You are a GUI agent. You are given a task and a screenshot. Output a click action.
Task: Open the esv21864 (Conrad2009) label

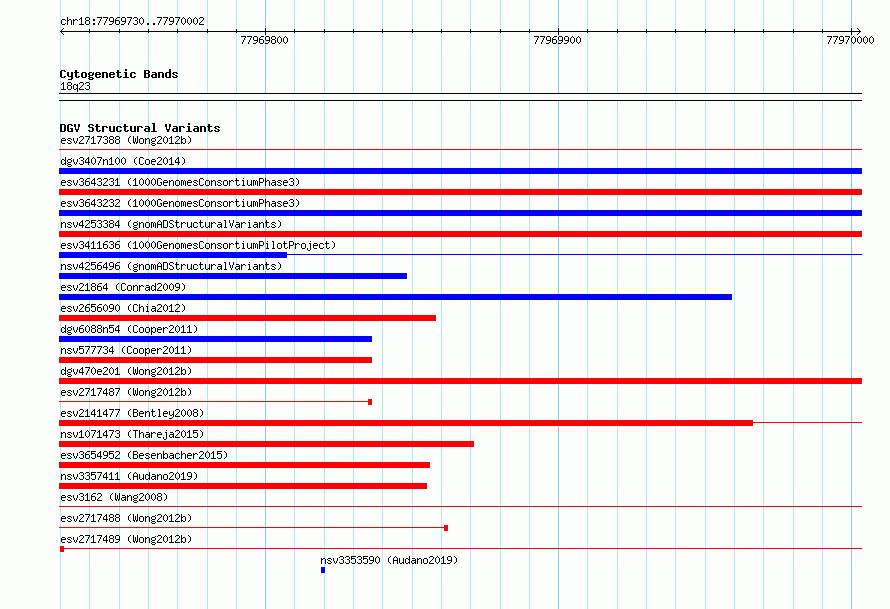coord(123,287)
